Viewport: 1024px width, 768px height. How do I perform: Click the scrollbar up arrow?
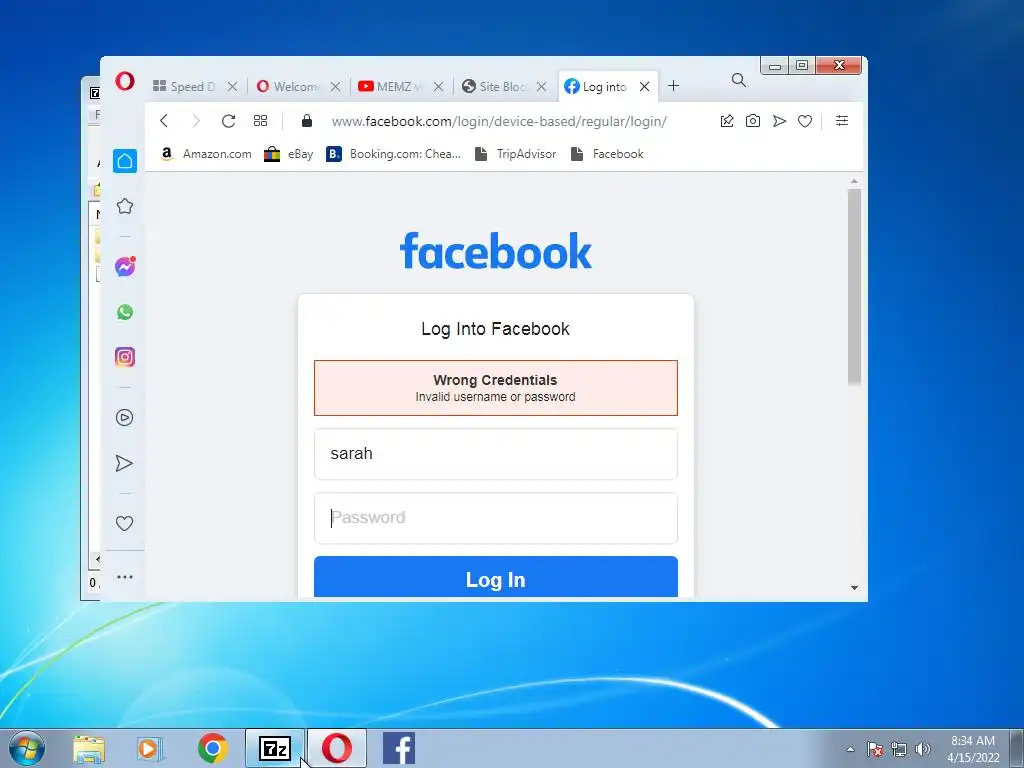854,181
